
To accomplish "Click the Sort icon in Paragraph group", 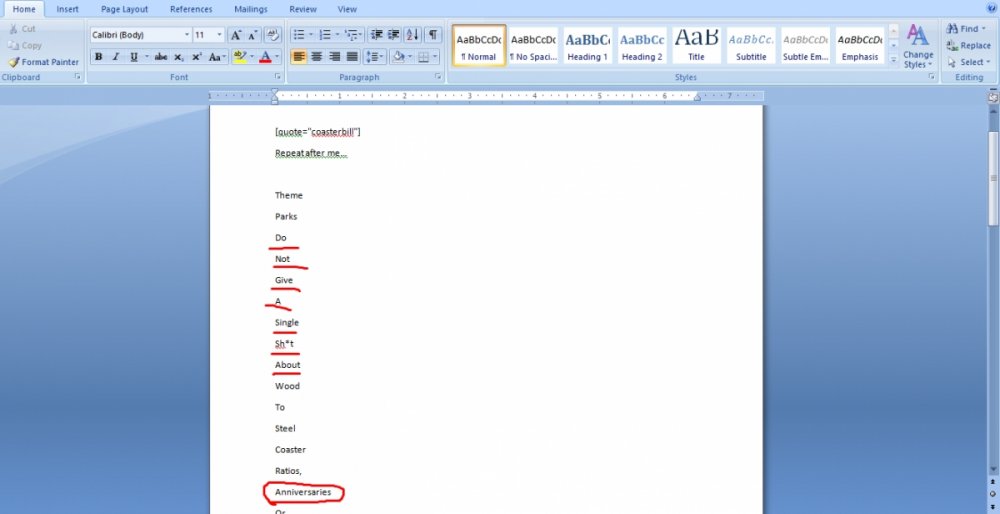I will (413, 35).
